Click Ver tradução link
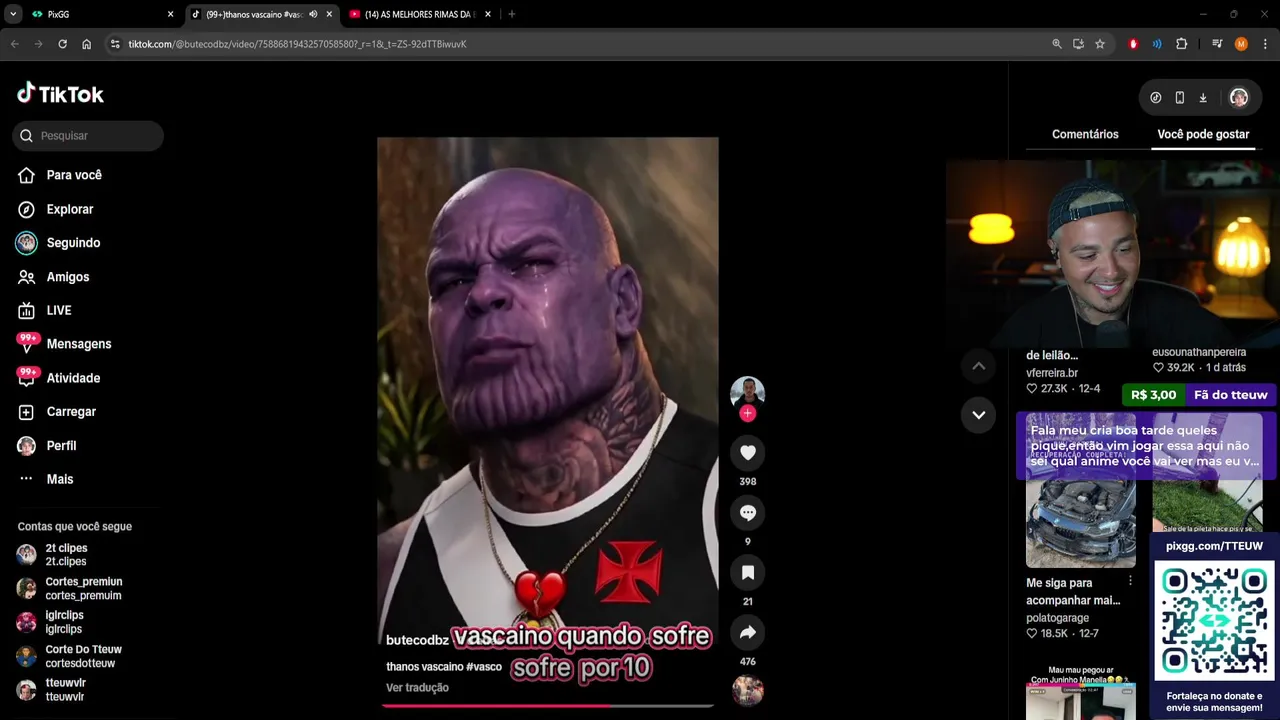This screenshot has width=1280, height=720. pos(417,688)
